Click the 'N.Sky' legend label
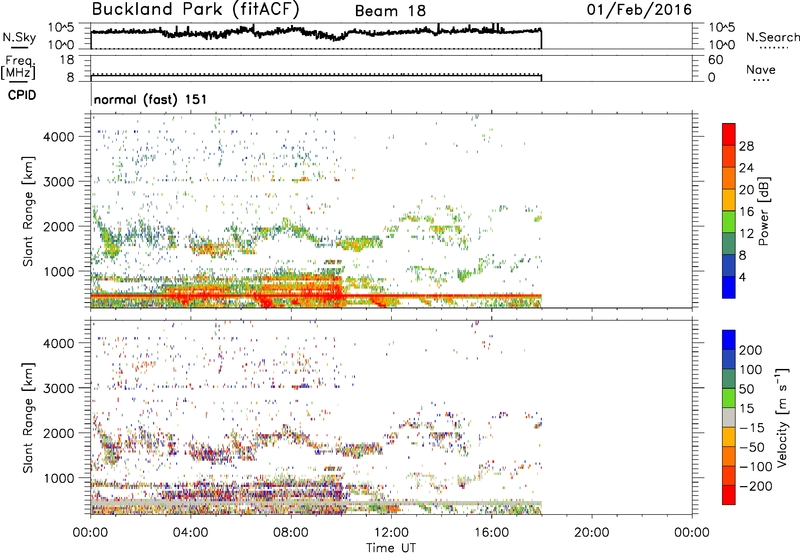The width and height of the screenshot is (800, 554). [19, 37]
